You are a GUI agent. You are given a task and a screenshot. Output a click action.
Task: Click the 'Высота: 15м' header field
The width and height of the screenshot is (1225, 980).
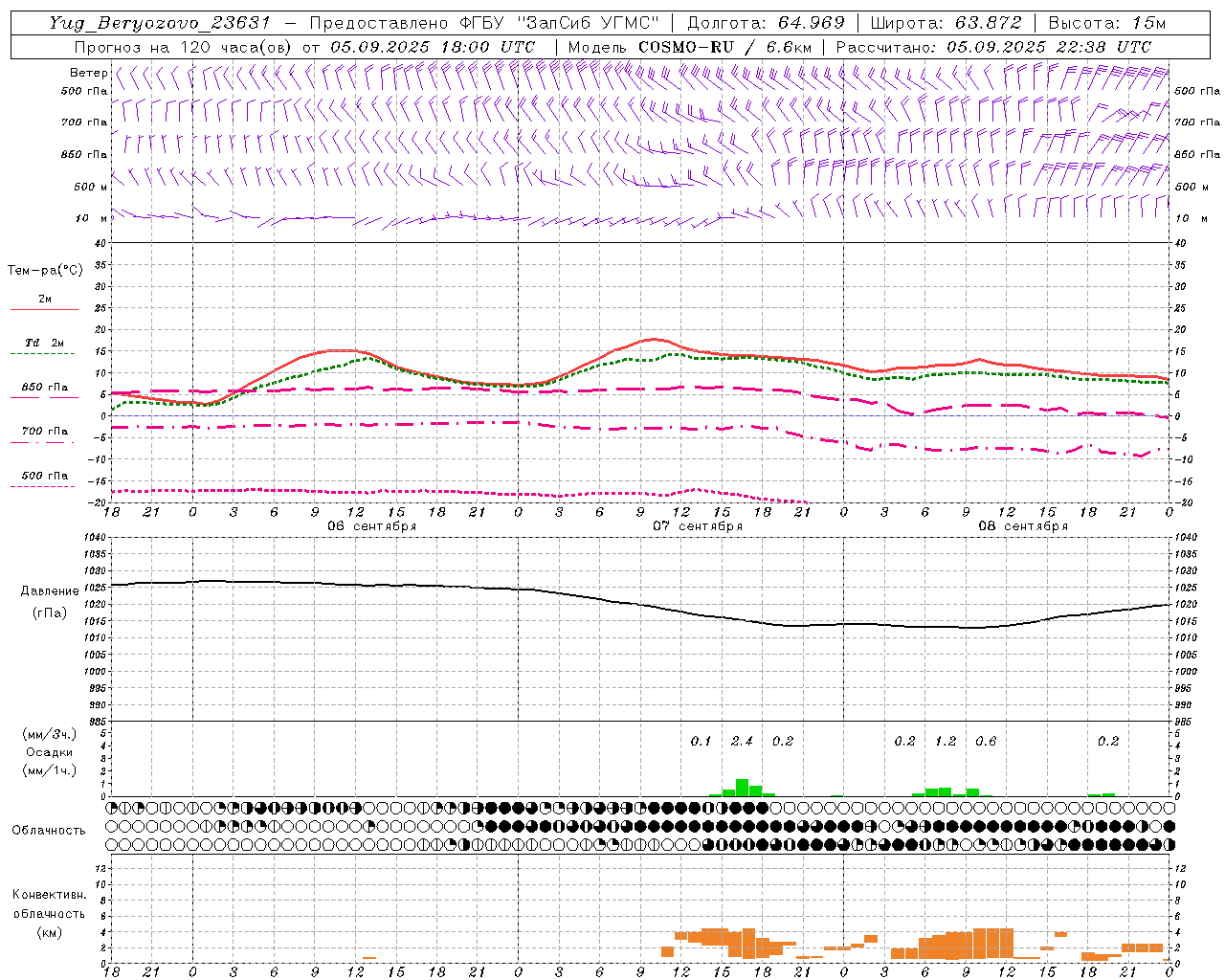pos(1106,23)
